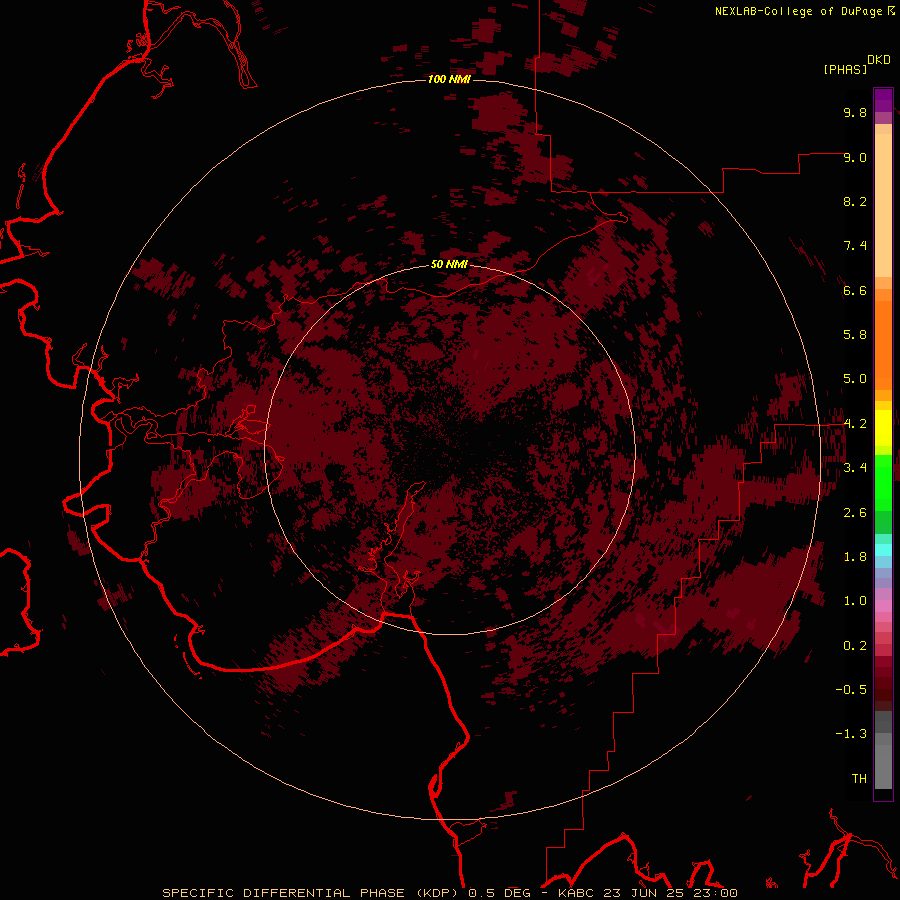This screenshot has height=900, width=900.
Task: Click the -0.5 color scale value
Action: point(851,690)
